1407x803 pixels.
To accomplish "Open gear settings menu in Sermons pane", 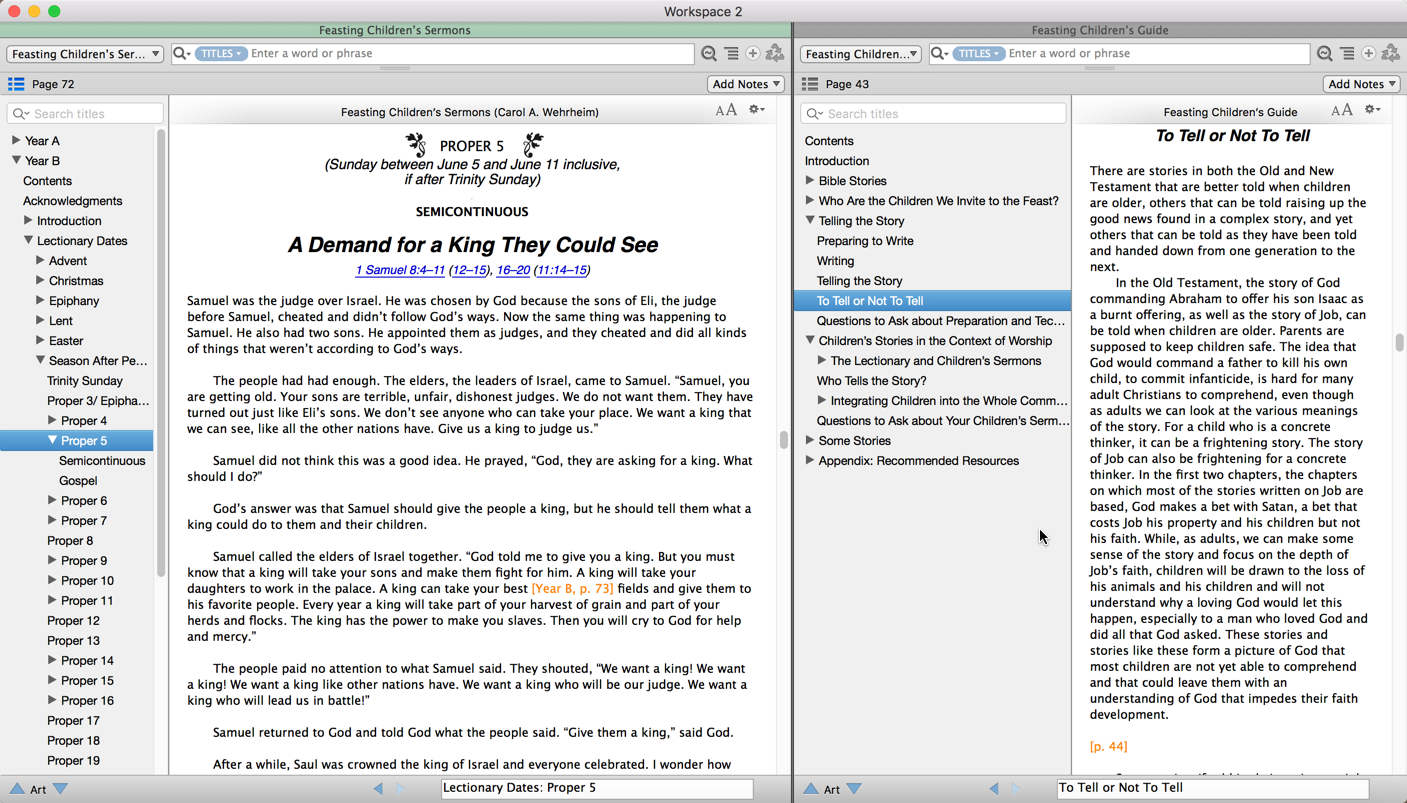I will (x=757, y=110).
